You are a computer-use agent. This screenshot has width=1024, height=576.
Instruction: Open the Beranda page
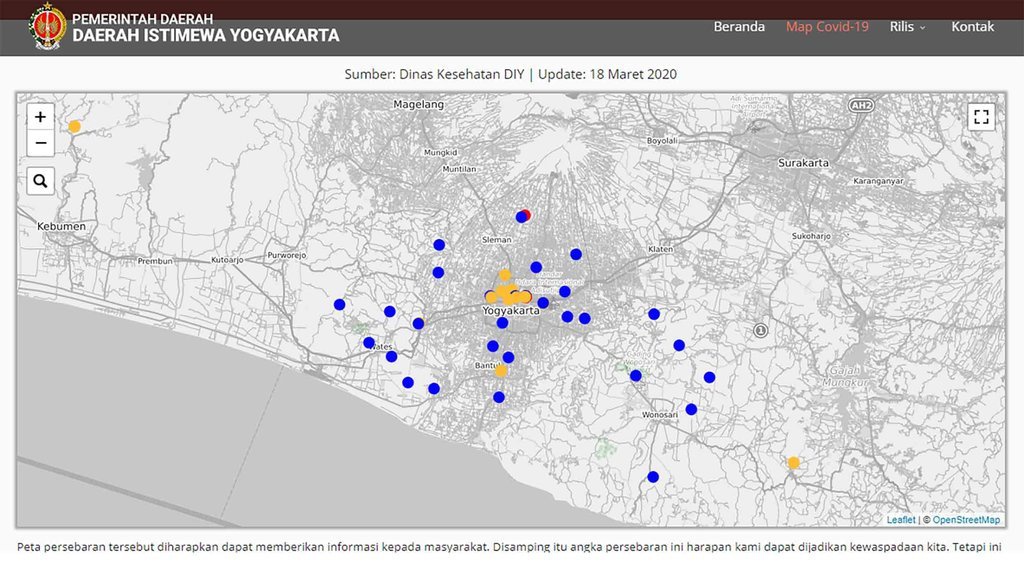[738, 26]
